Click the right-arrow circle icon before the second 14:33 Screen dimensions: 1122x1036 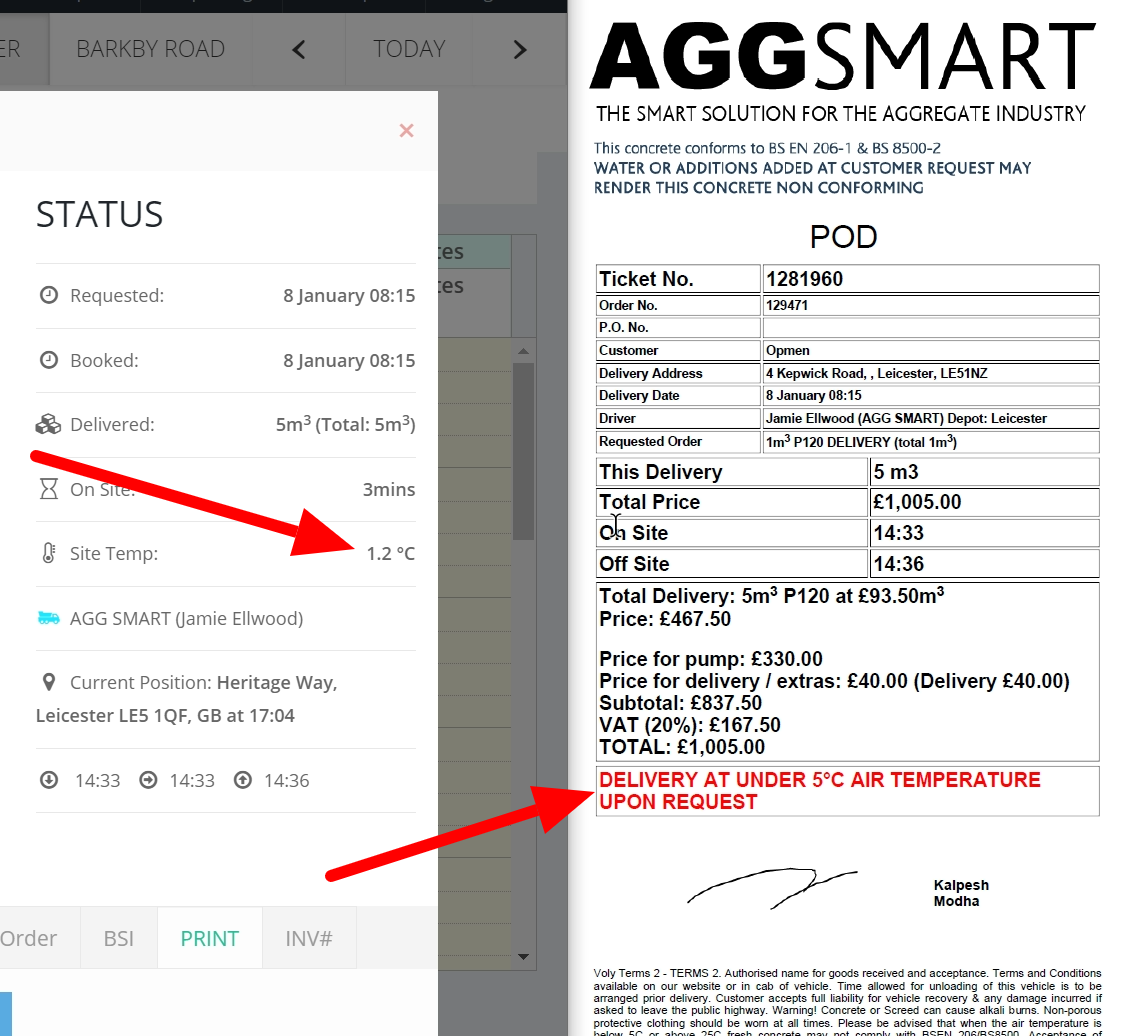[x=148, y=779]
